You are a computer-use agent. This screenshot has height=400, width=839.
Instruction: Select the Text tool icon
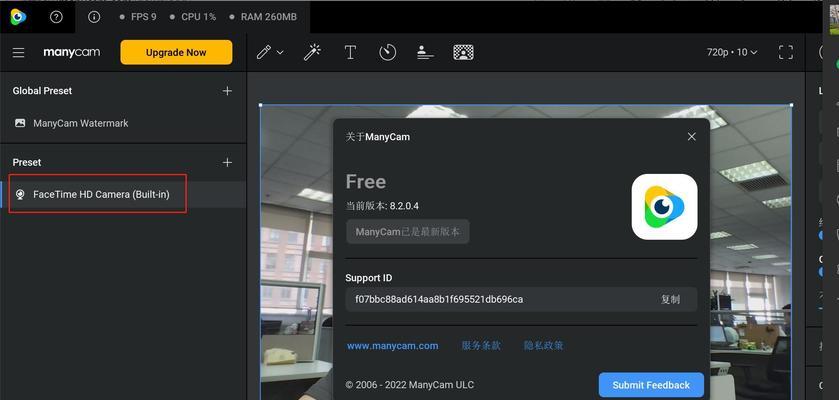pos(350,52)
